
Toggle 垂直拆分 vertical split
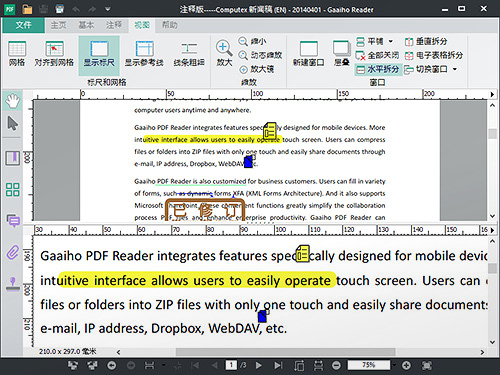pos(426,41)
